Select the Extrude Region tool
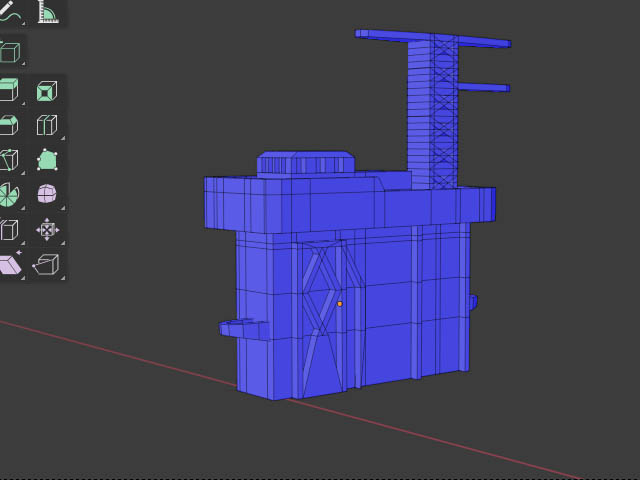The width and height of the screenshot is (640, 480). click(9, 90)
